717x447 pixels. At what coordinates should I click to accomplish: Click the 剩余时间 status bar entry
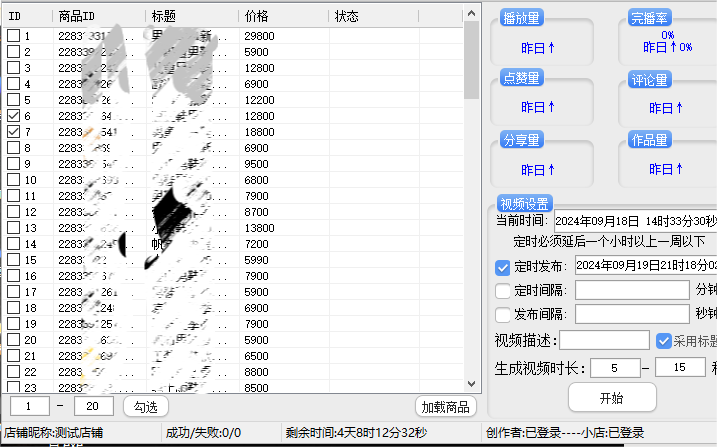(356, 432)
